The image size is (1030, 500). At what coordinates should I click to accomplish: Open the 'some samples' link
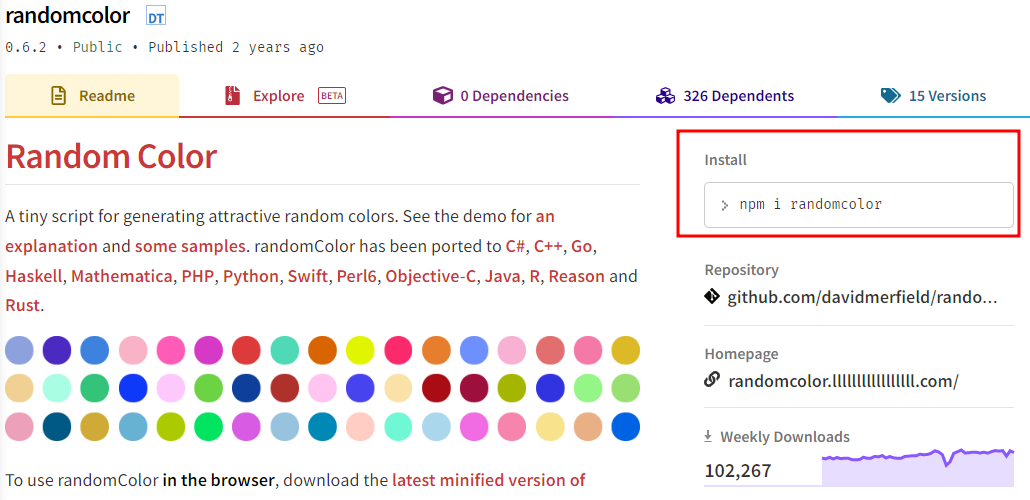(190, 246)
